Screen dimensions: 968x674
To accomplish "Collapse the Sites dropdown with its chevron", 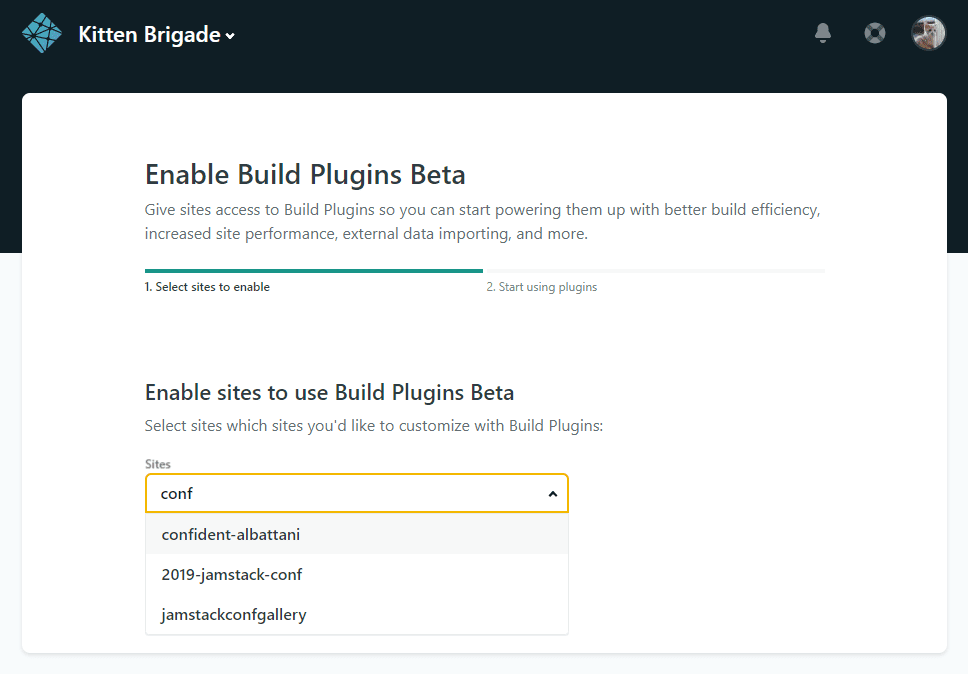I will [x=552, y=494].
